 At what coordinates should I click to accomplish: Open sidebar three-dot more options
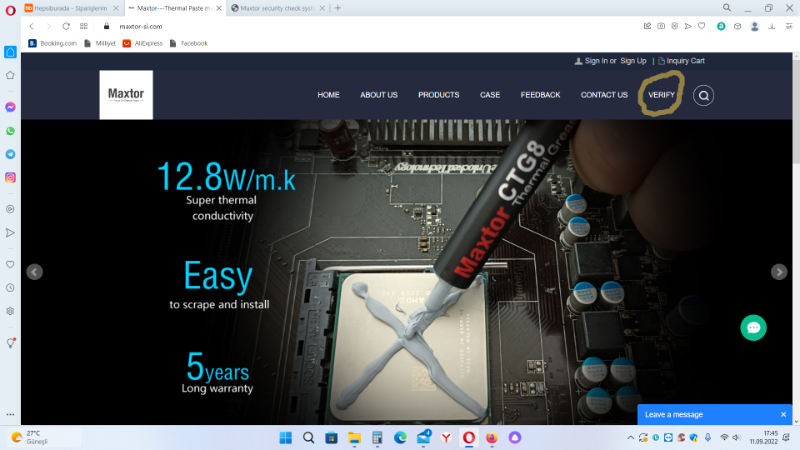coord(10,414)
